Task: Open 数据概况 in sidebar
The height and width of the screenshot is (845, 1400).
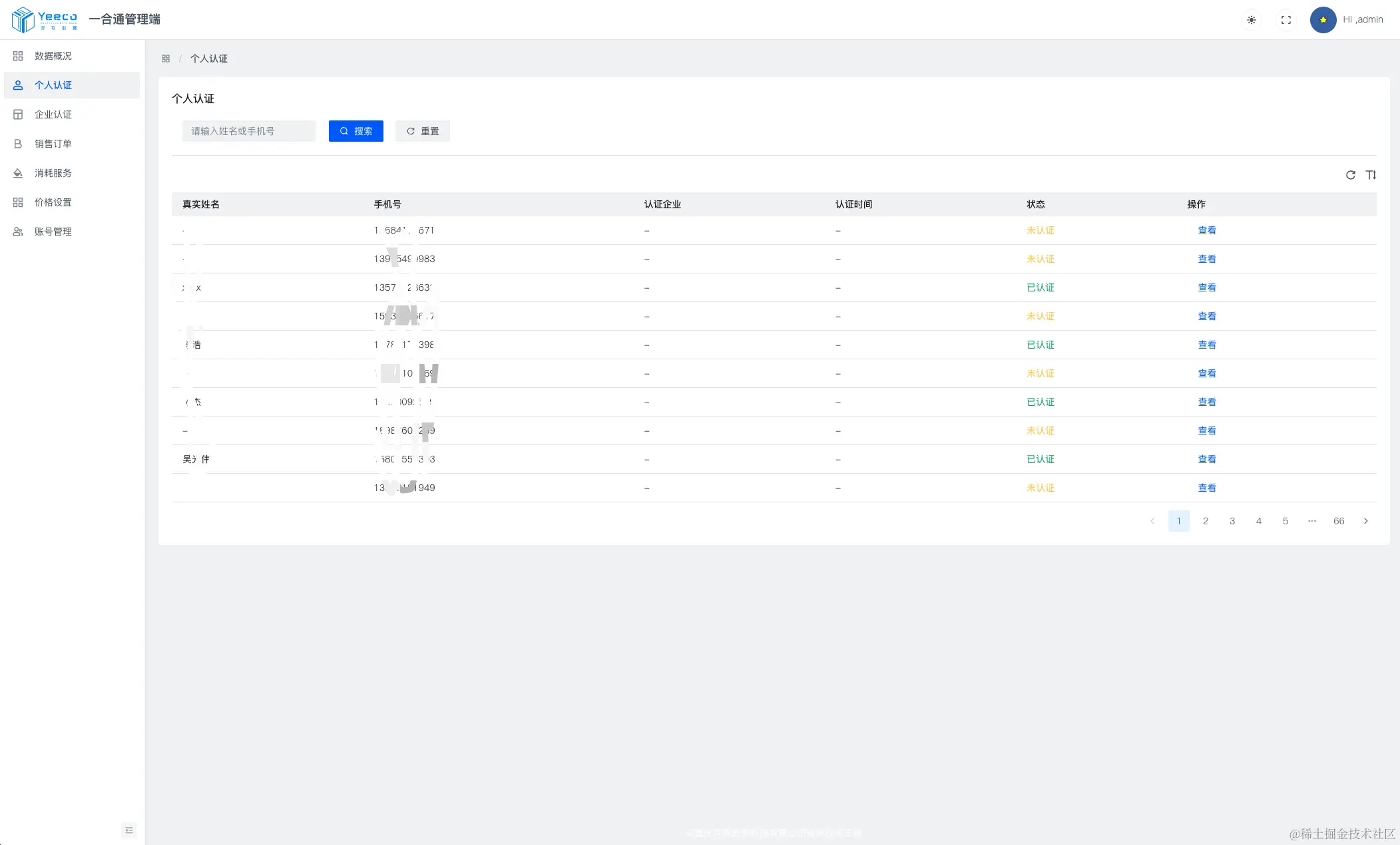Action: (53, 56)
